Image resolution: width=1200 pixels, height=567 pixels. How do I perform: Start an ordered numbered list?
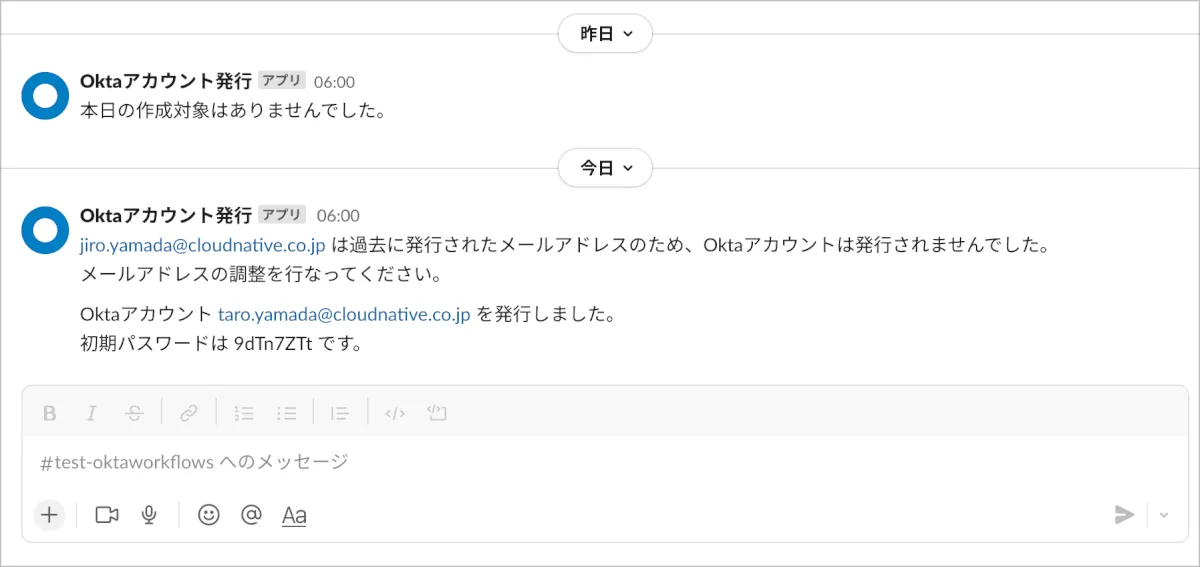click(x=243, y=412)
